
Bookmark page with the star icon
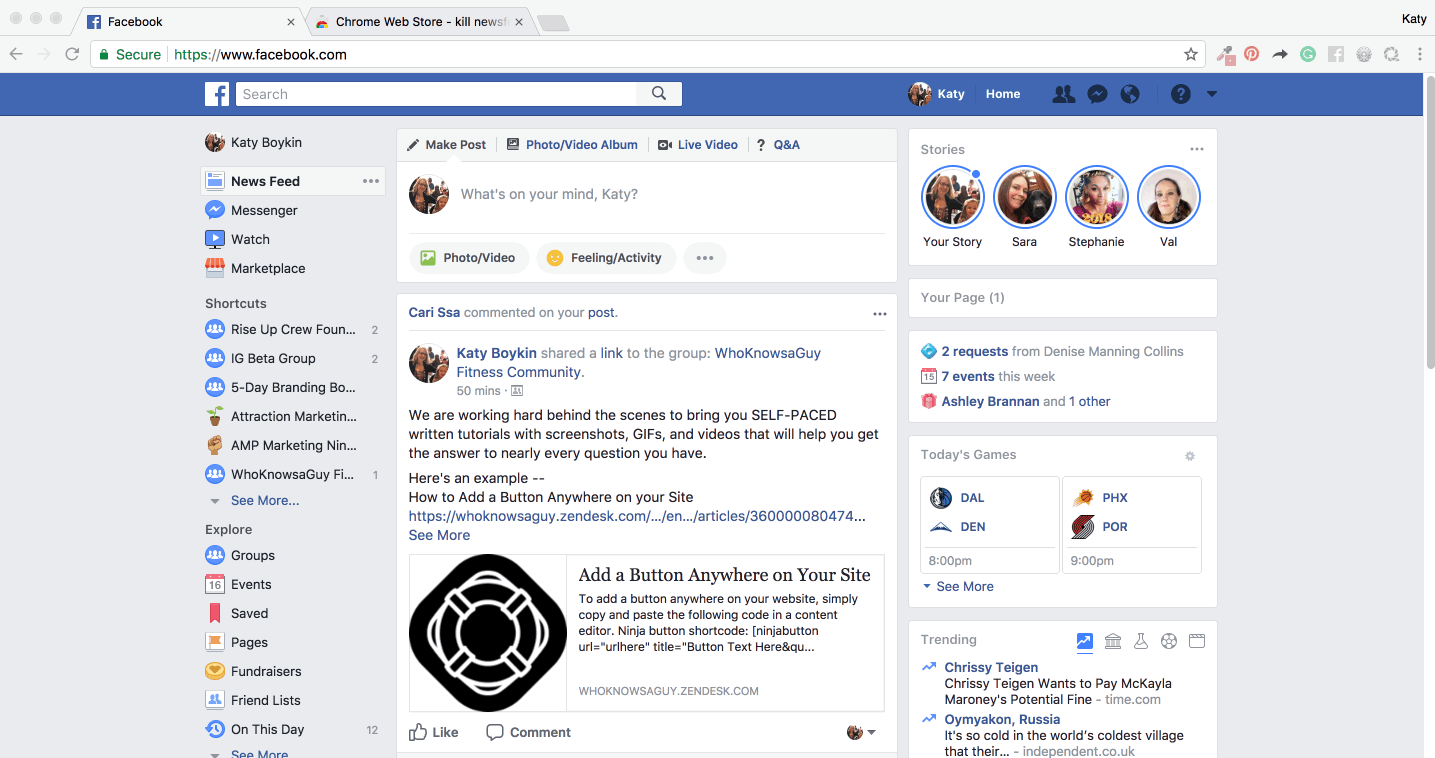(x=1191, y=55)
